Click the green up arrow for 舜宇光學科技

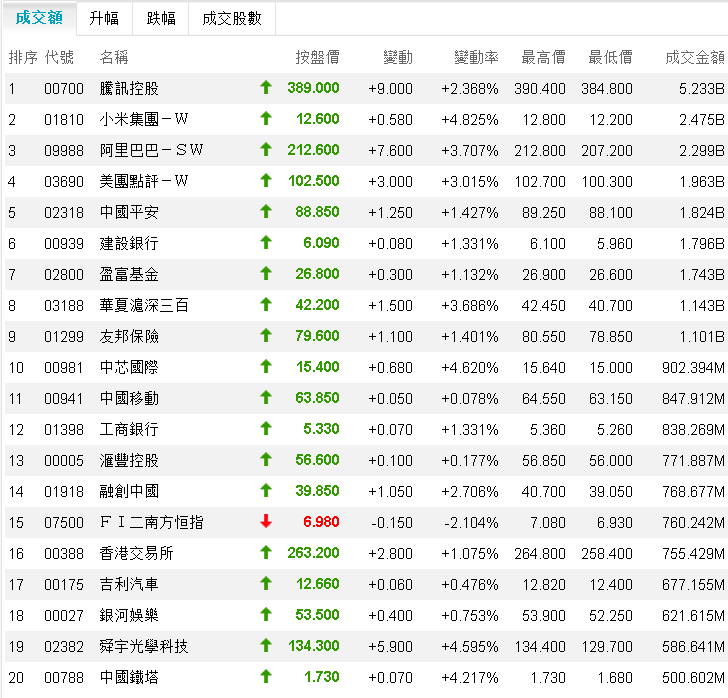click(266, 646)
